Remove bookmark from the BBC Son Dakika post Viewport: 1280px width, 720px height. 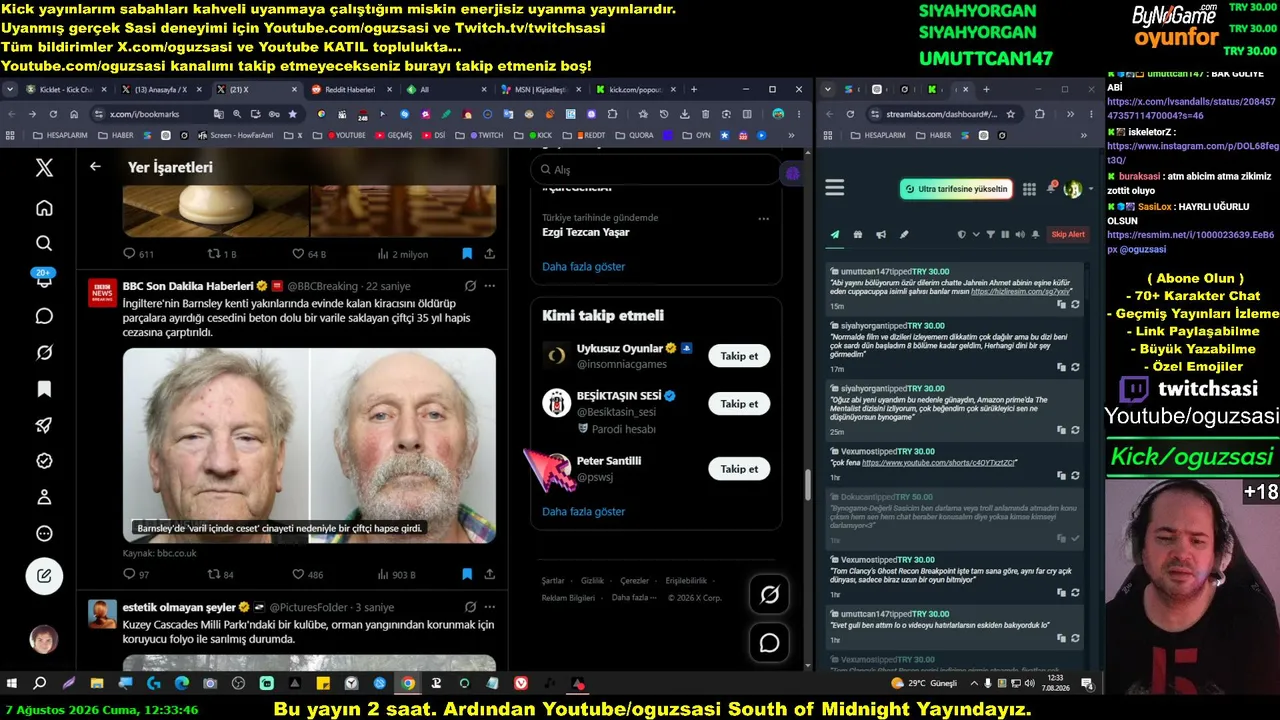click(467, 574)
